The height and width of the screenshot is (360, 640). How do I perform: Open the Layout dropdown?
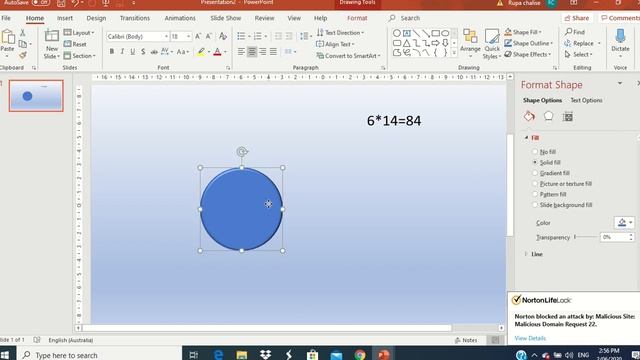pos(79,33)
